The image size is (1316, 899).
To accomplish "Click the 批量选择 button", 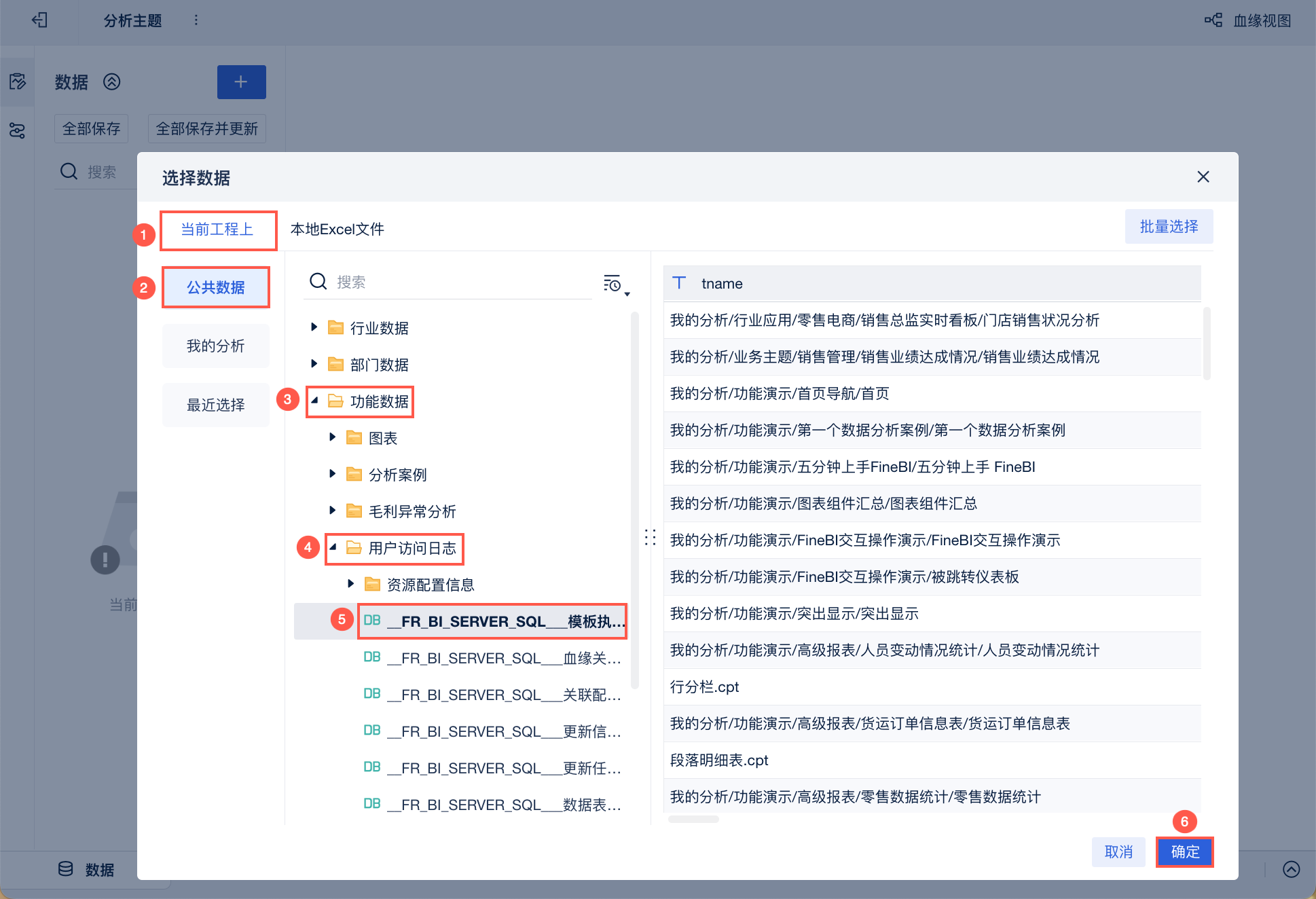I will pyautogui.click(x=1168, y=227).
